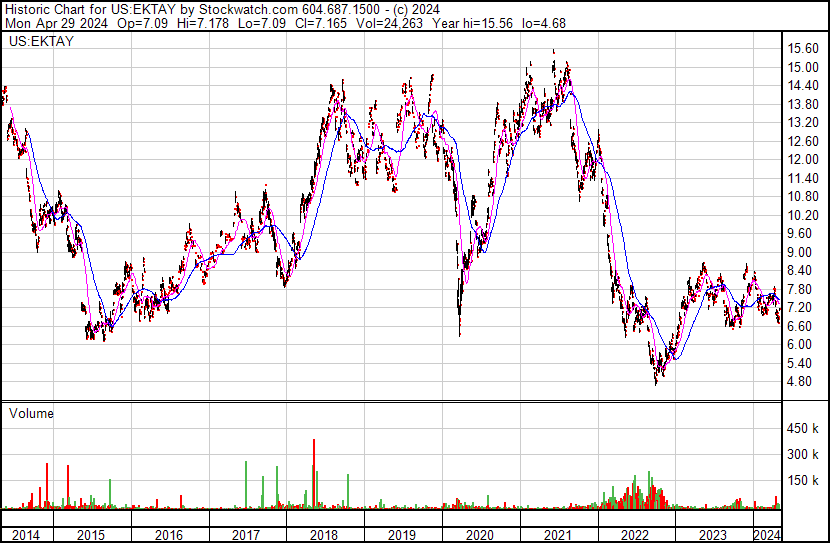Click the 7.20 price axis label
The height and width of the screenshot is (543, 830).
click(800, 307)
